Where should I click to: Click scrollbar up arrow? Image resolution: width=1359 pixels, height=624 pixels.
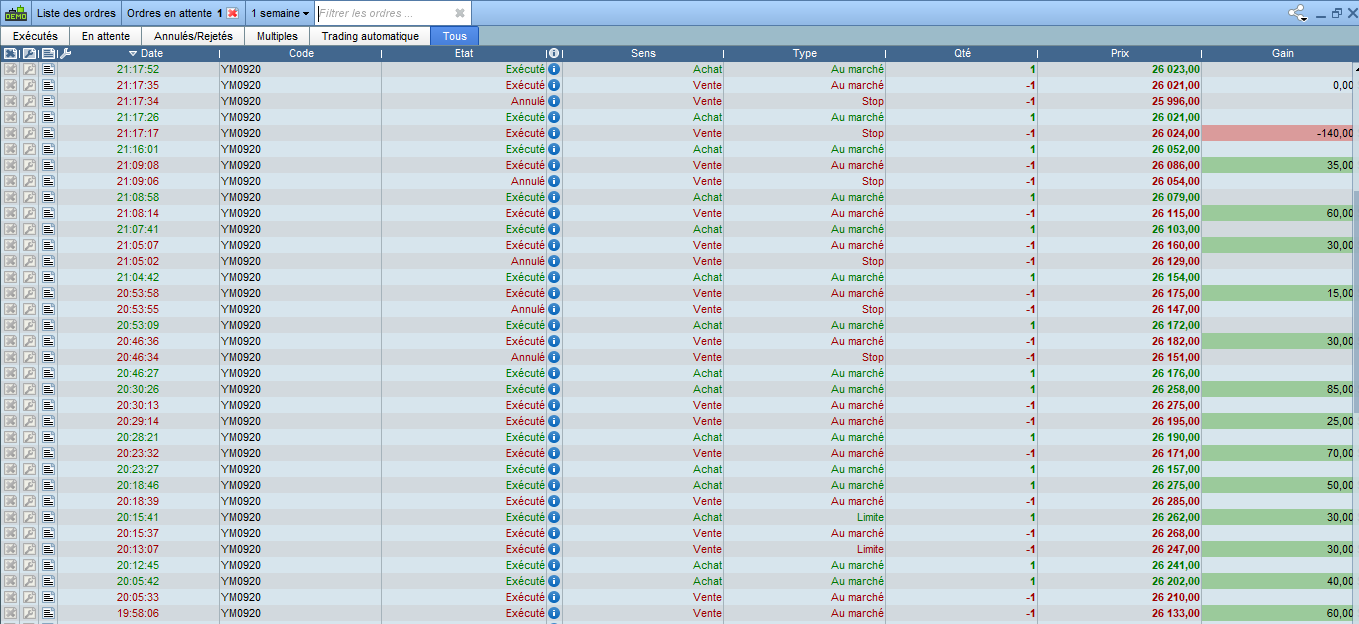click(x=1355, y=68)
